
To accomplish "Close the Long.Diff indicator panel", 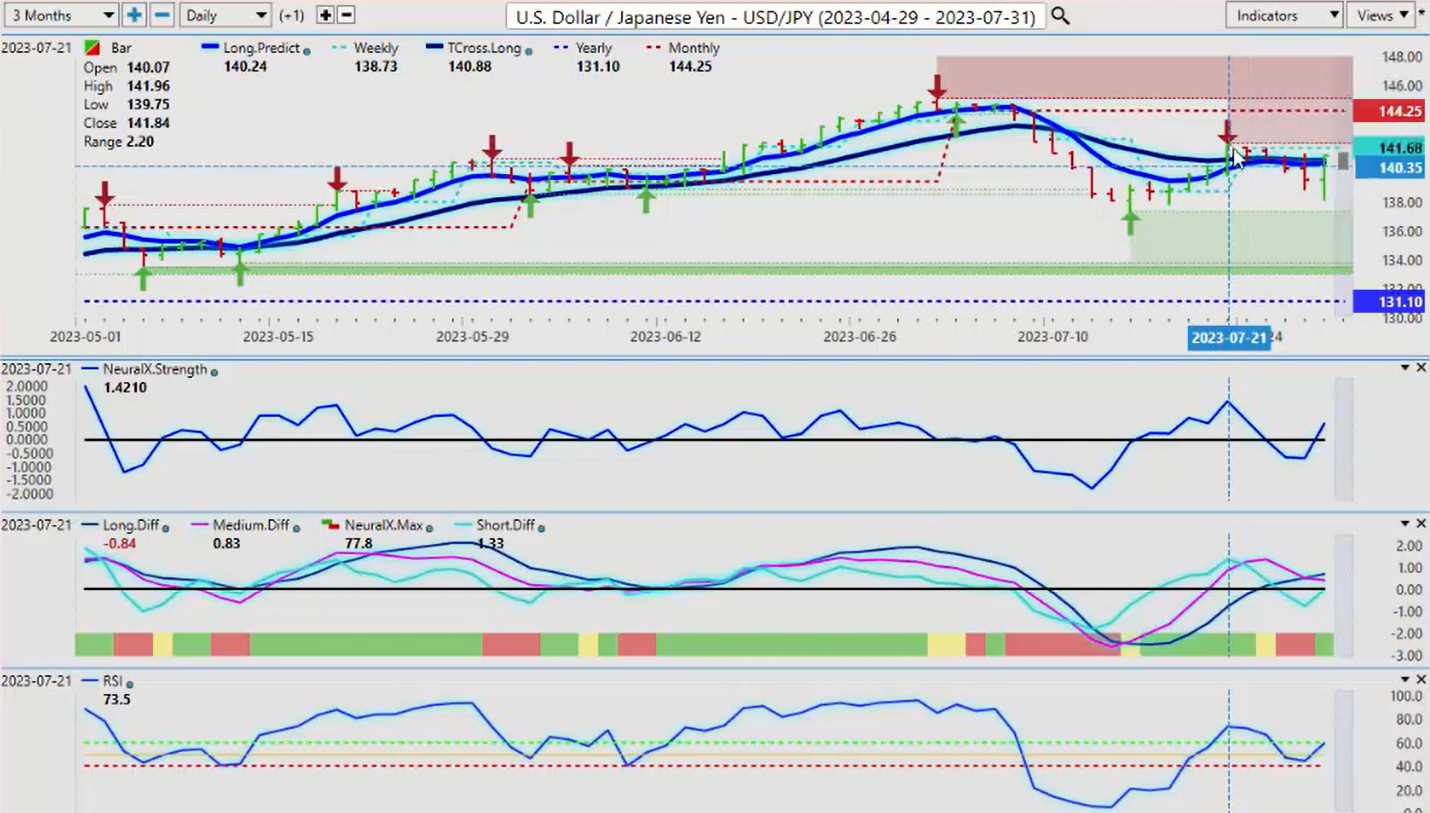I will click(1421, 524).
